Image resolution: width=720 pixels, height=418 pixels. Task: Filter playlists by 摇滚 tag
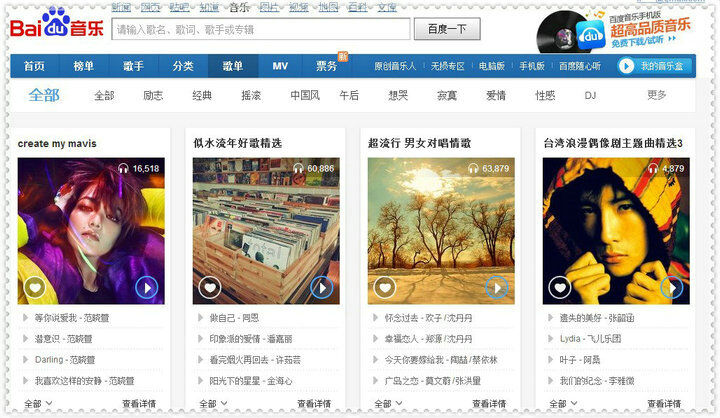click(251, 96)
